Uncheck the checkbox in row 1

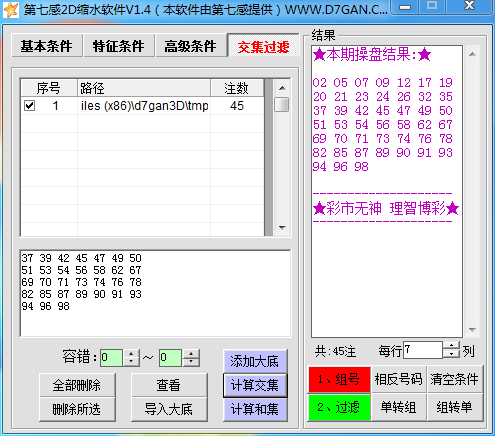(29, 106)
